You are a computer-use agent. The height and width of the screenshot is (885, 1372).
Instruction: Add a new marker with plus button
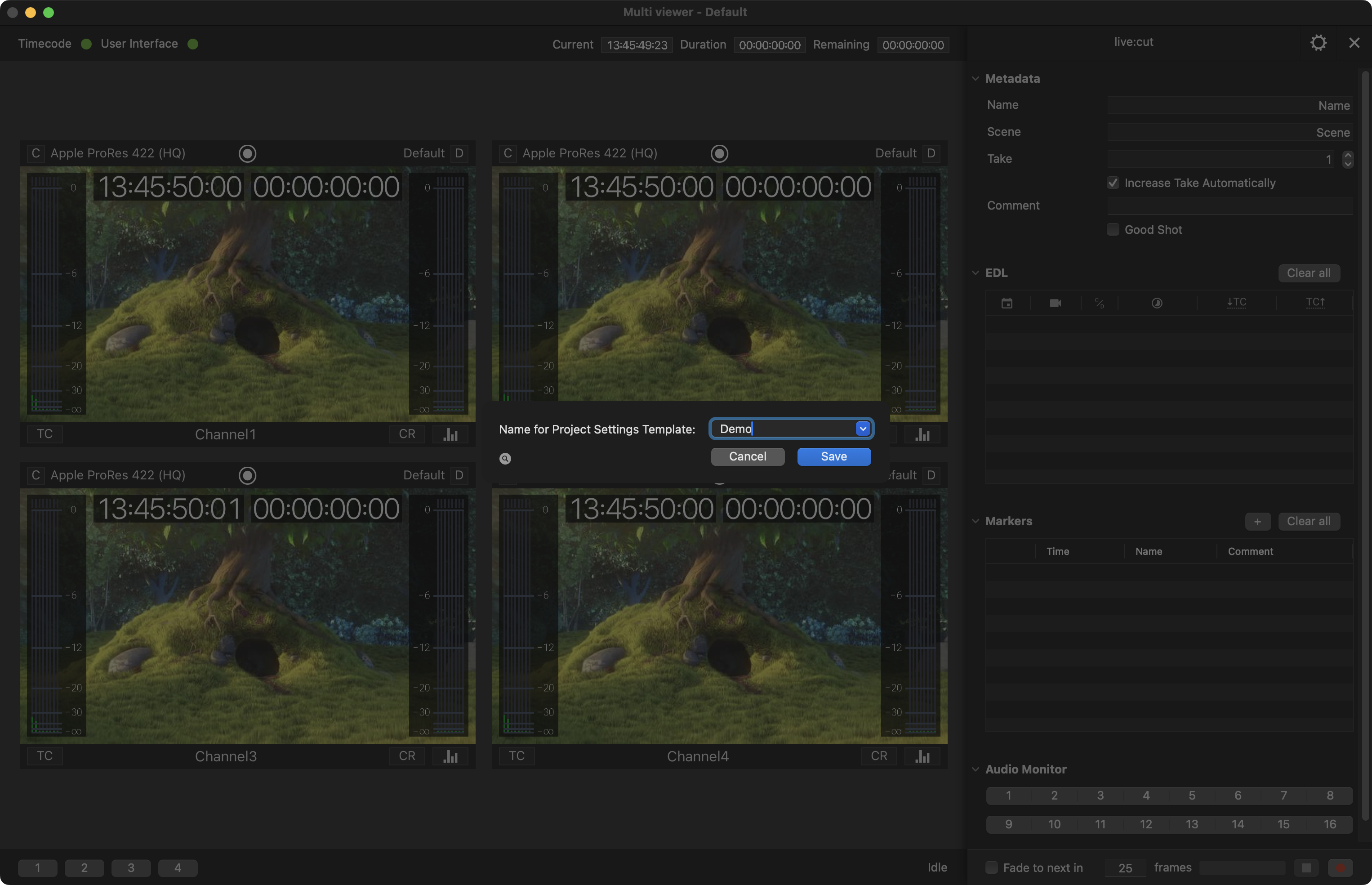[1258, 522]
